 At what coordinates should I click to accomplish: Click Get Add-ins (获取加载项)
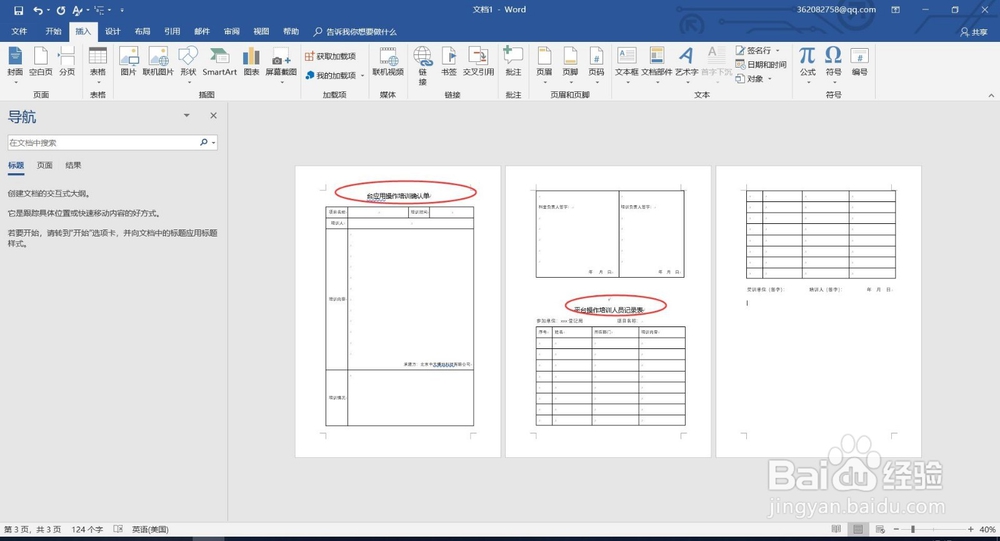pyautogui.click(x=330, y=56)
